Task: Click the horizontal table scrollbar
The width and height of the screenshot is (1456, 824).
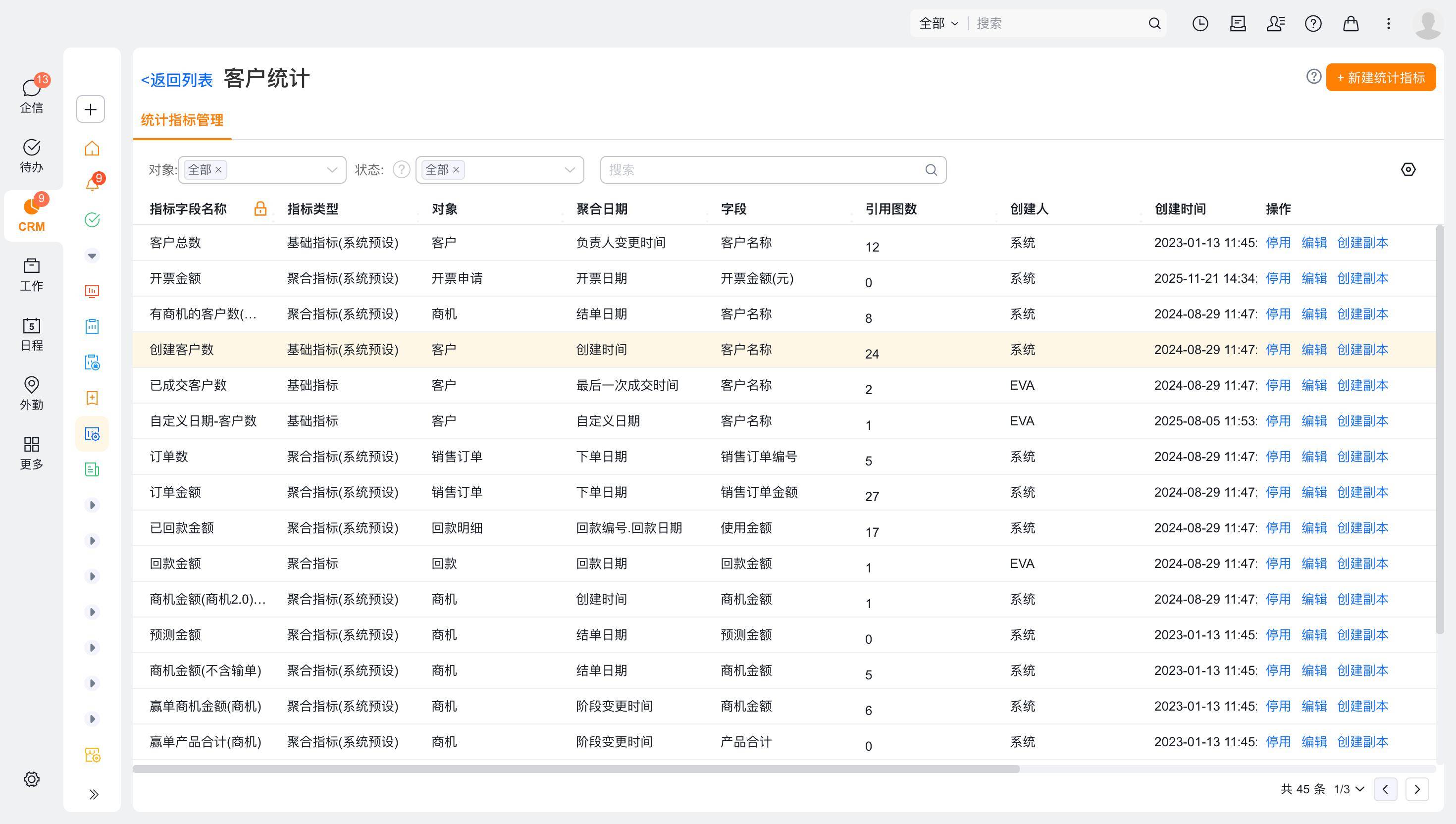Action: click(x=576, y=769)
